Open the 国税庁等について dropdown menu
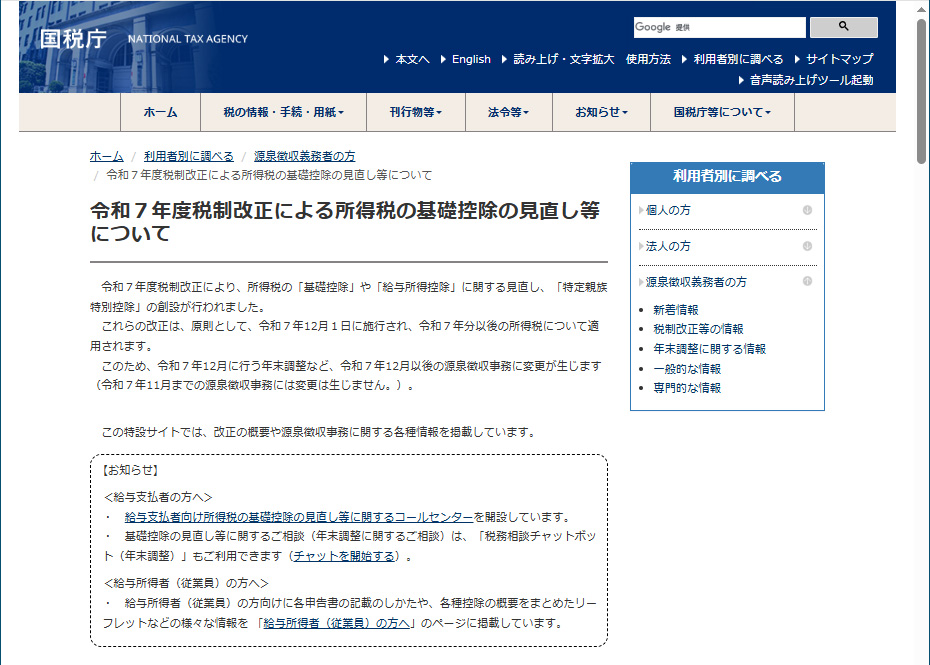 tap(722, 113)
